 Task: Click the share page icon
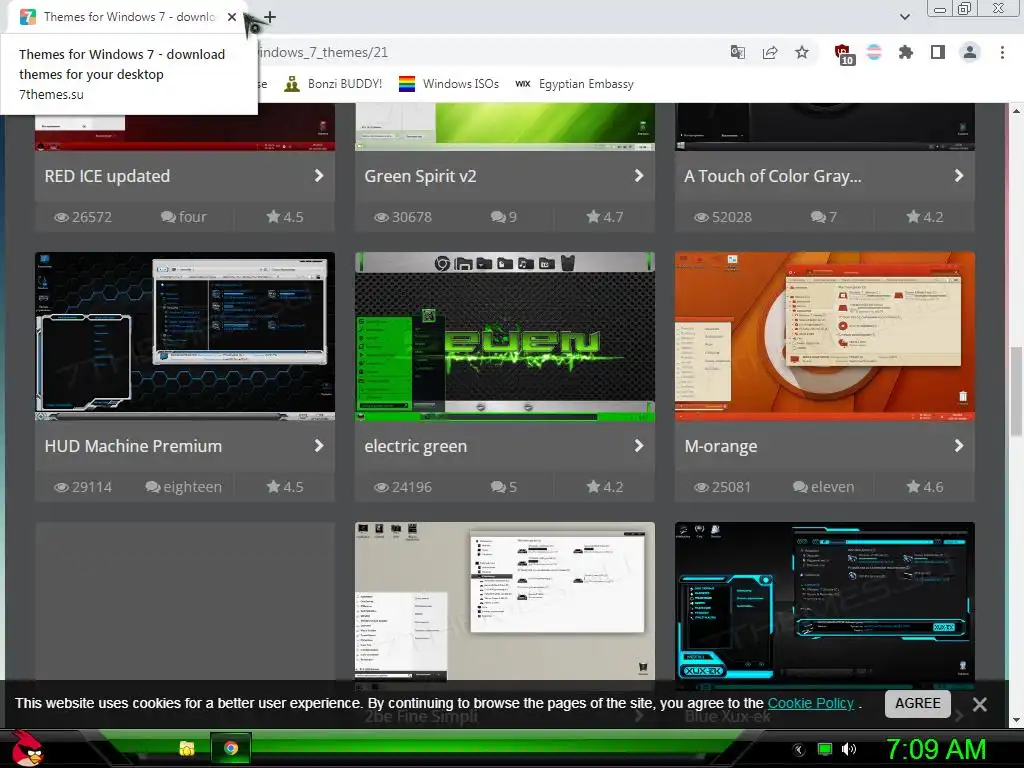[x=770, y=53]
